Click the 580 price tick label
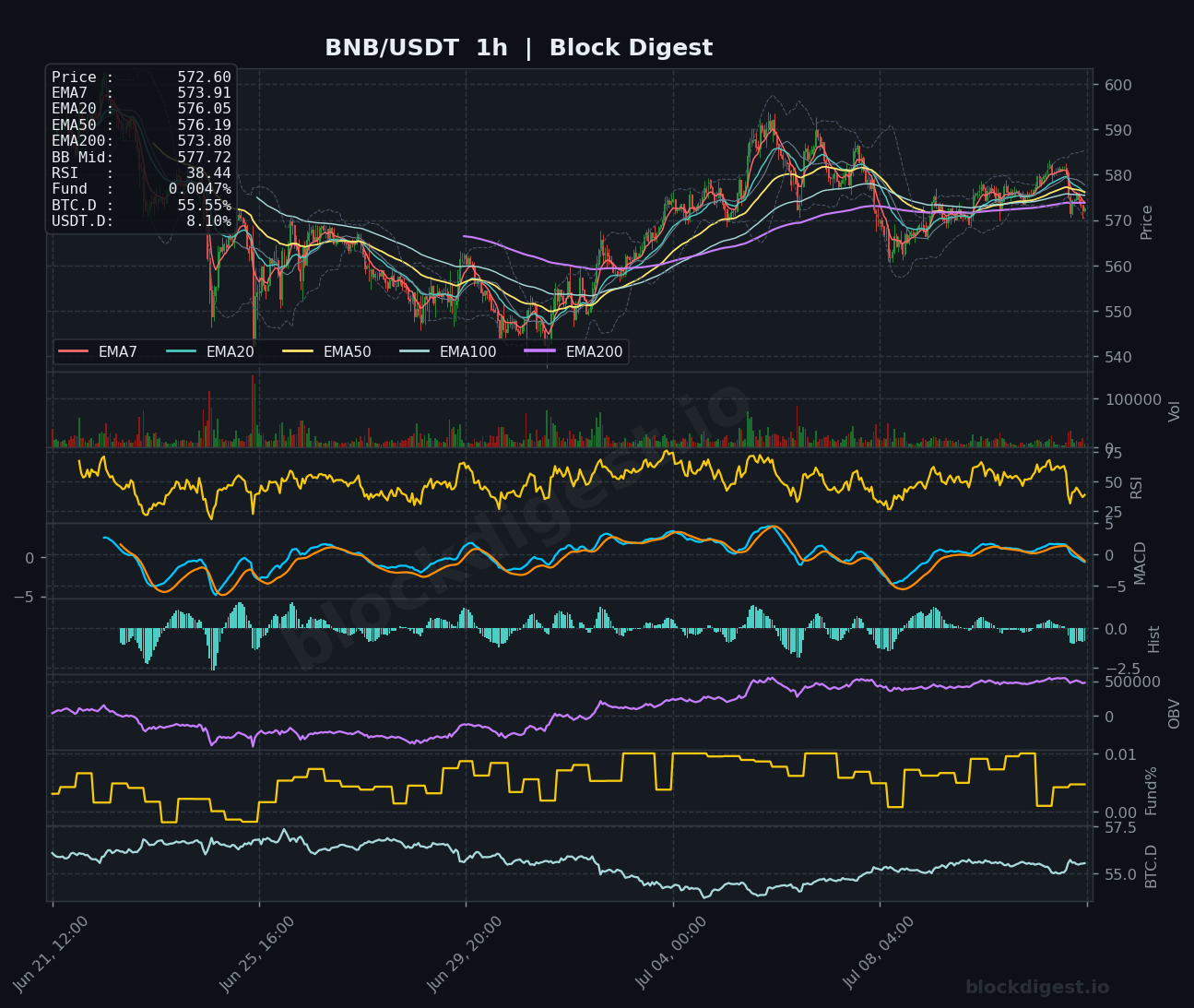Screen dimensions: 1194x1008 pos(1117,175)
